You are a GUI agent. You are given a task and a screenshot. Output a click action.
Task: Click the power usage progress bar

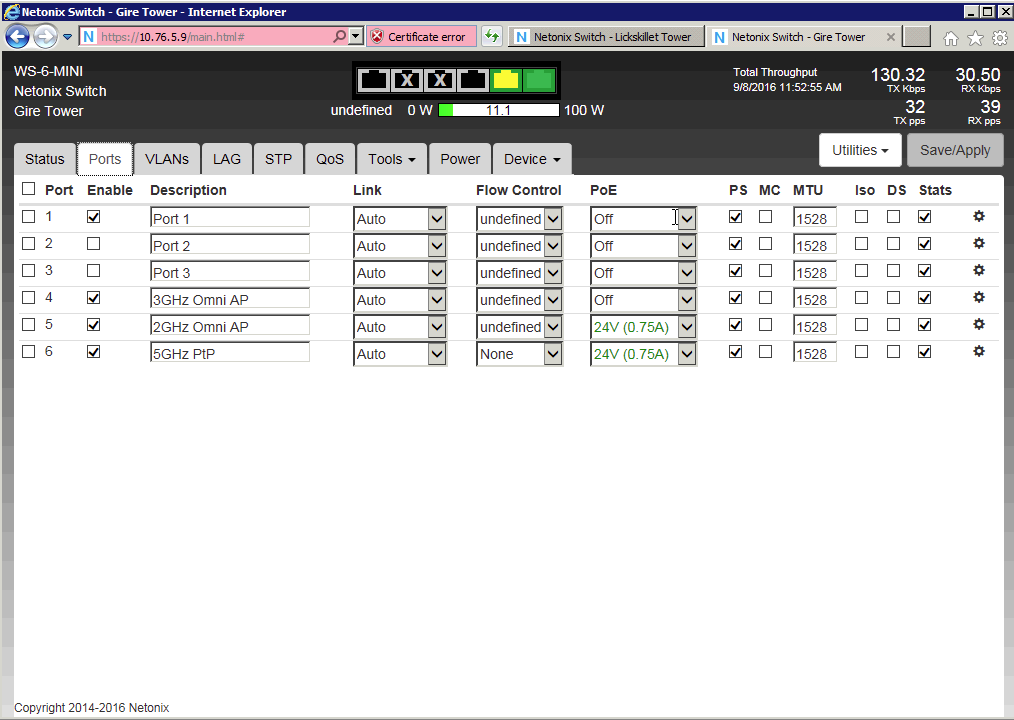498,110
